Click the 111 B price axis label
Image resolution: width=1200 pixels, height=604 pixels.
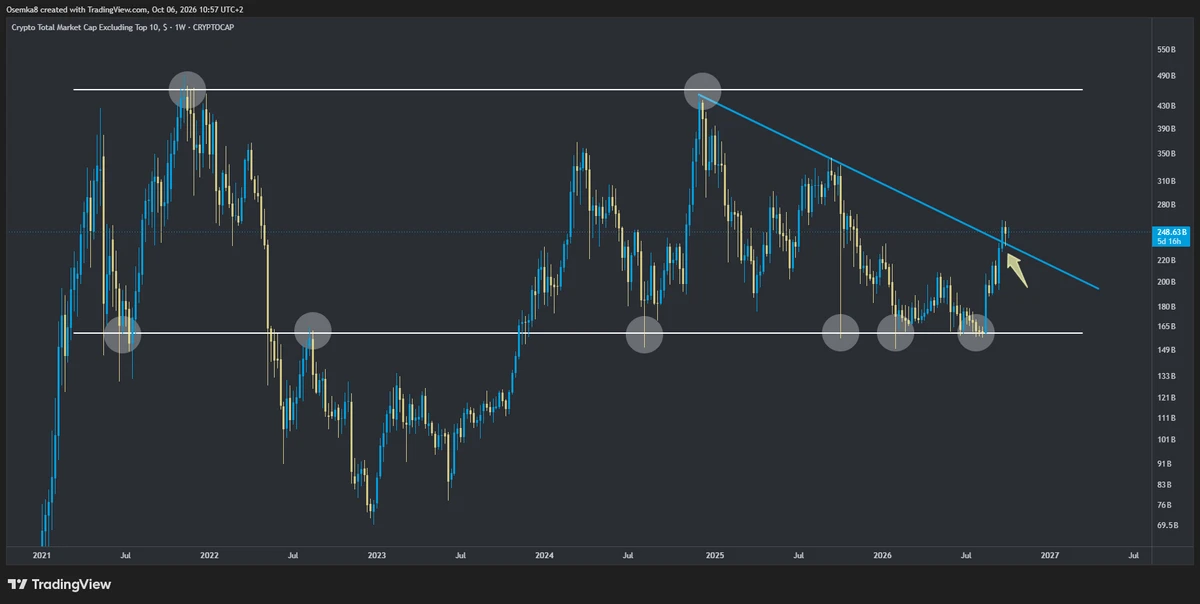pyautogui.click(x=1166, y=418)
